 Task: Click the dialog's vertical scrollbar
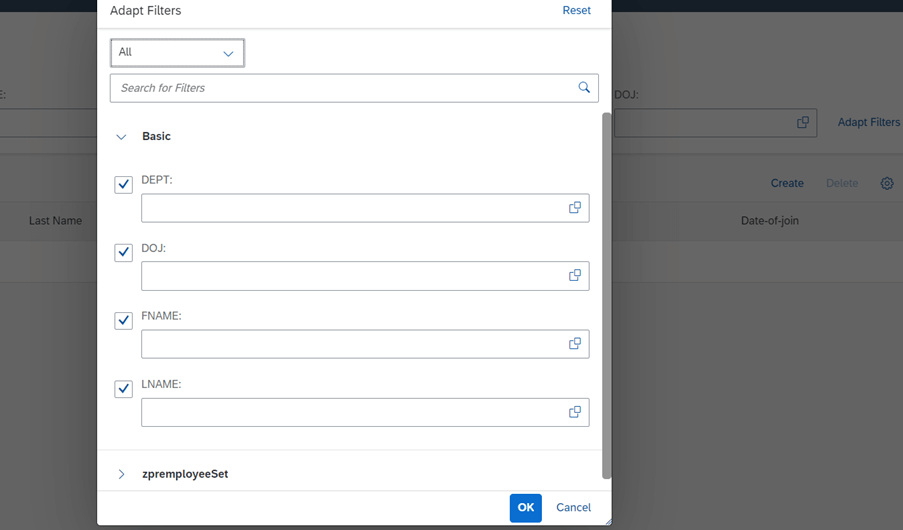click(x=606, y=296)
